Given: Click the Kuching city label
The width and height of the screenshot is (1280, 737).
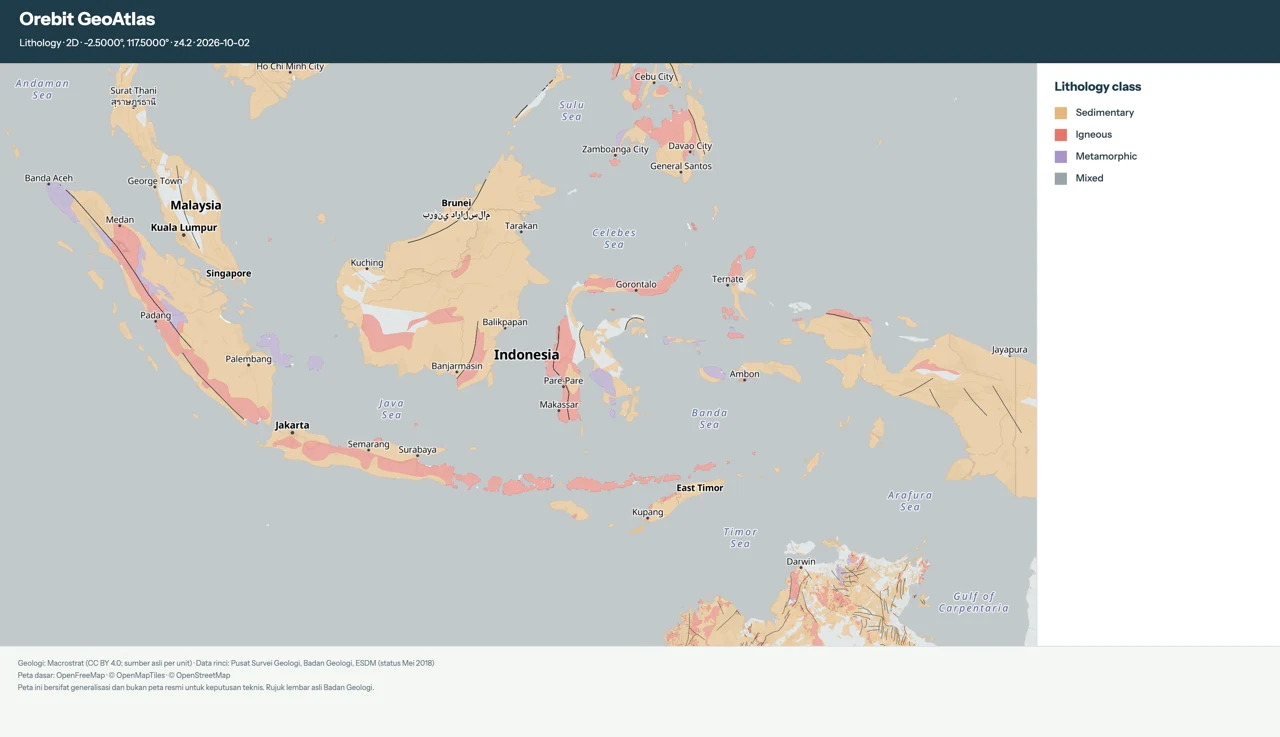Looking at the screenshot, I should (367, 263).
